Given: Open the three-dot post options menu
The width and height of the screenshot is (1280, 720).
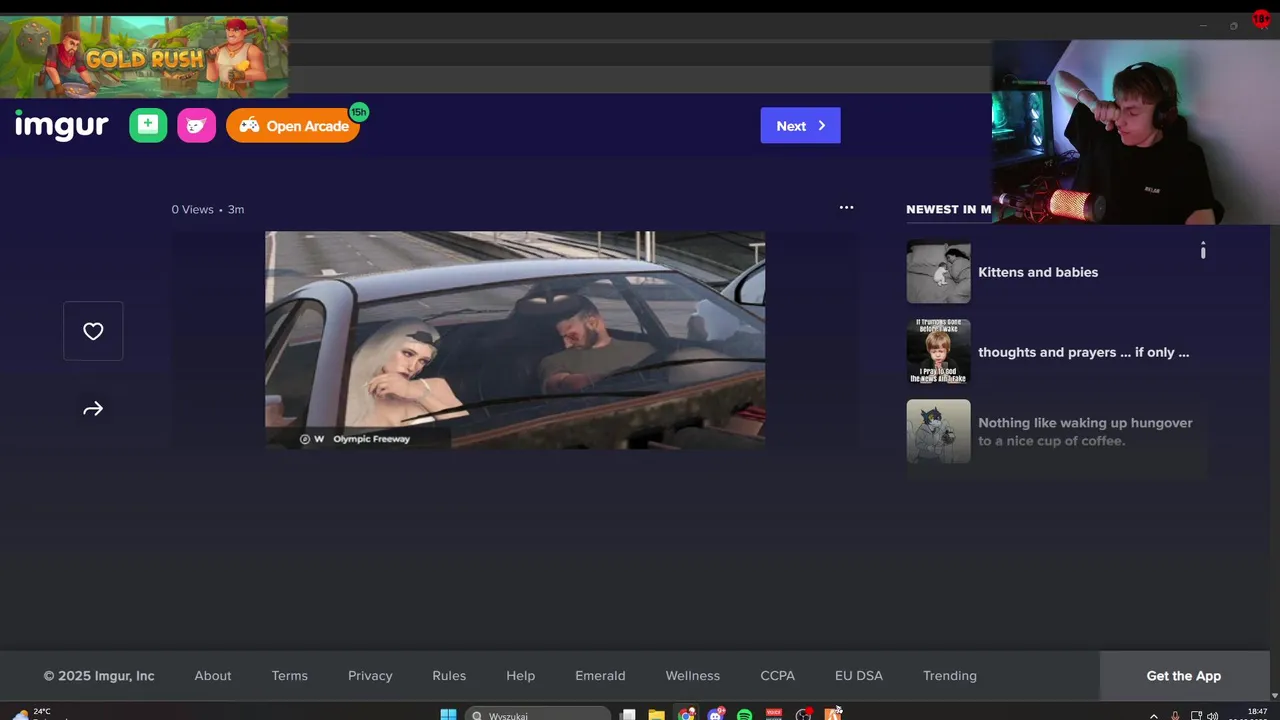Looking at the screenshot, I should click(x=846, y=208).
